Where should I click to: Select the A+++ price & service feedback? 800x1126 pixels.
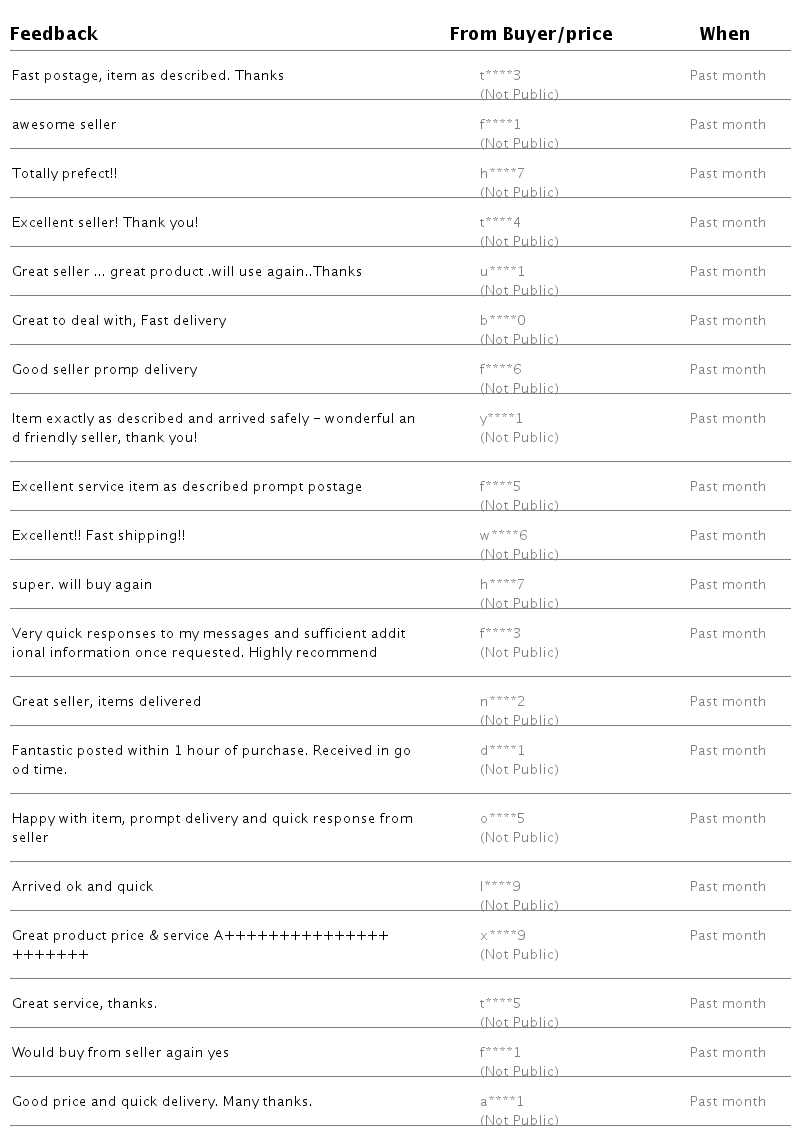(x=200, y=945)
